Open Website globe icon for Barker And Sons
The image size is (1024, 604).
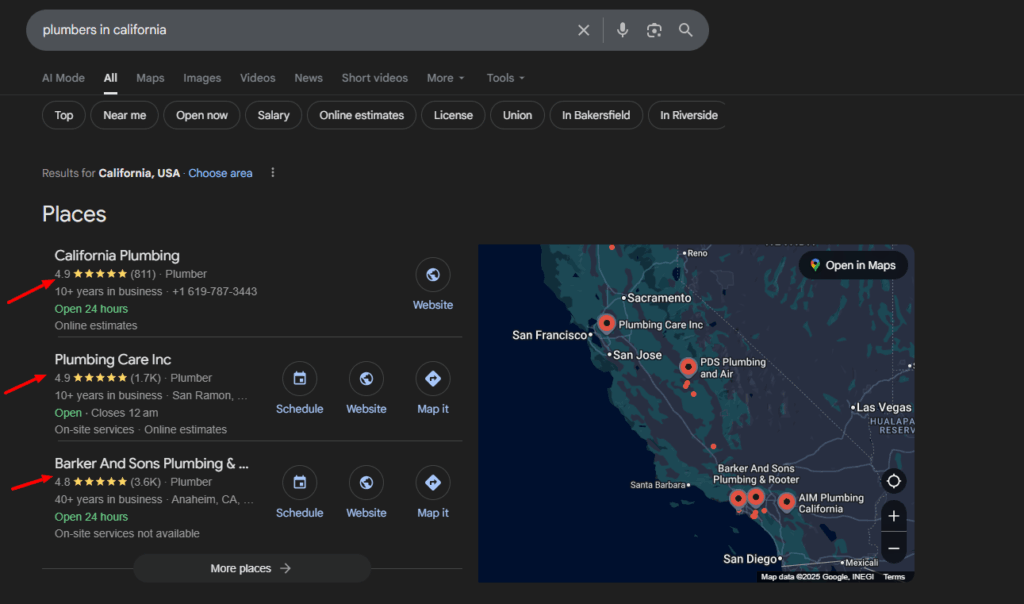(x=366, y=483)
